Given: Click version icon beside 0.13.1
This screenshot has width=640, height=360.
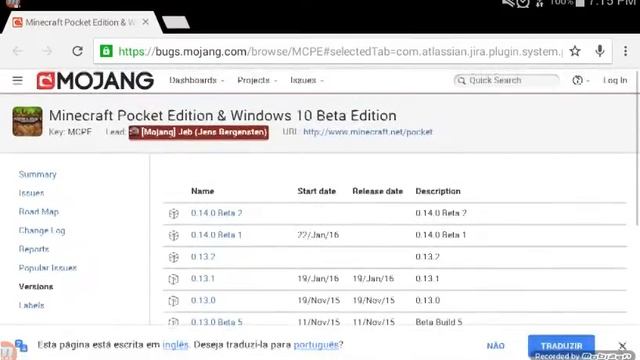Looking at the screenshot, I should tap(173, 279).
